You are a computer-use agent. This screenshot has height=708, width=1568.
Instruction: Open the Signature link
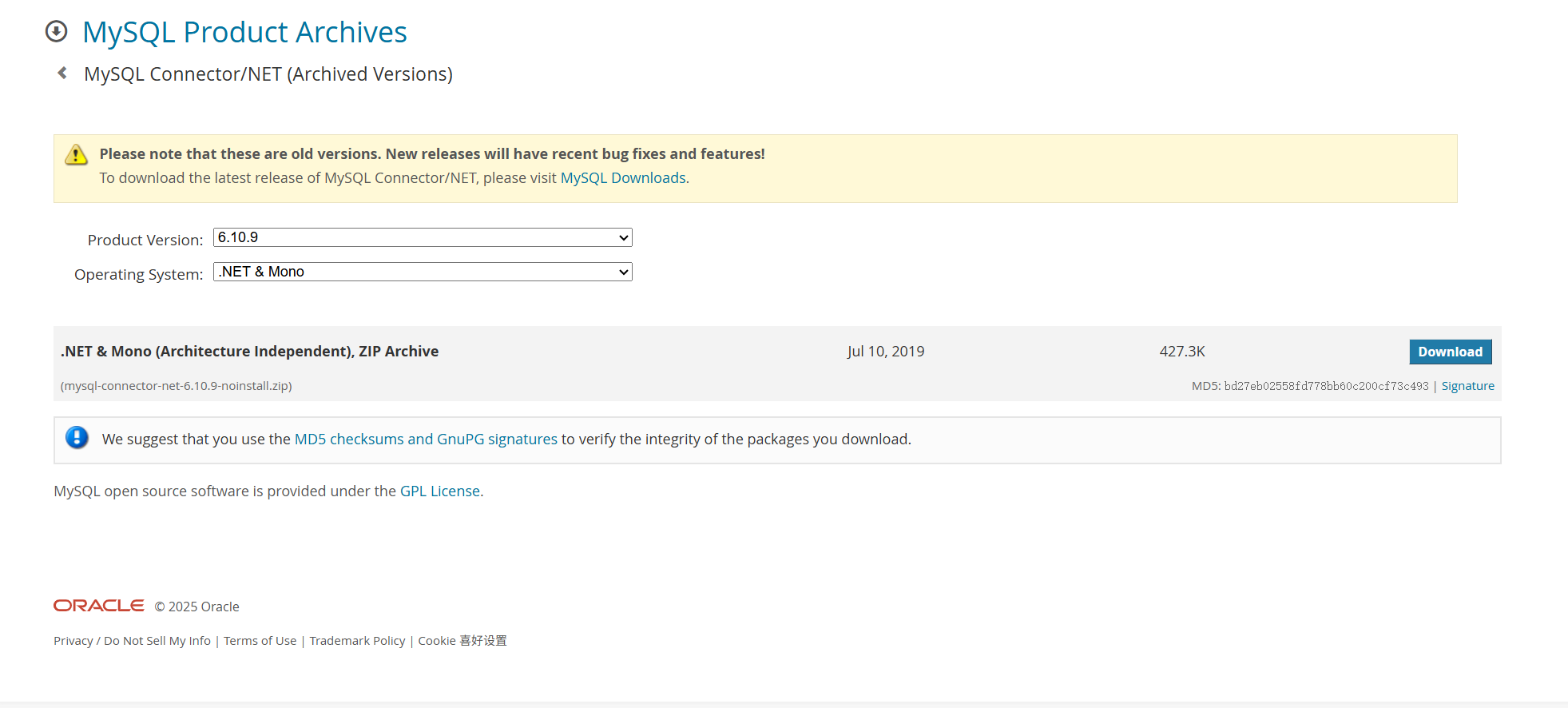(x=1467, y=386)
